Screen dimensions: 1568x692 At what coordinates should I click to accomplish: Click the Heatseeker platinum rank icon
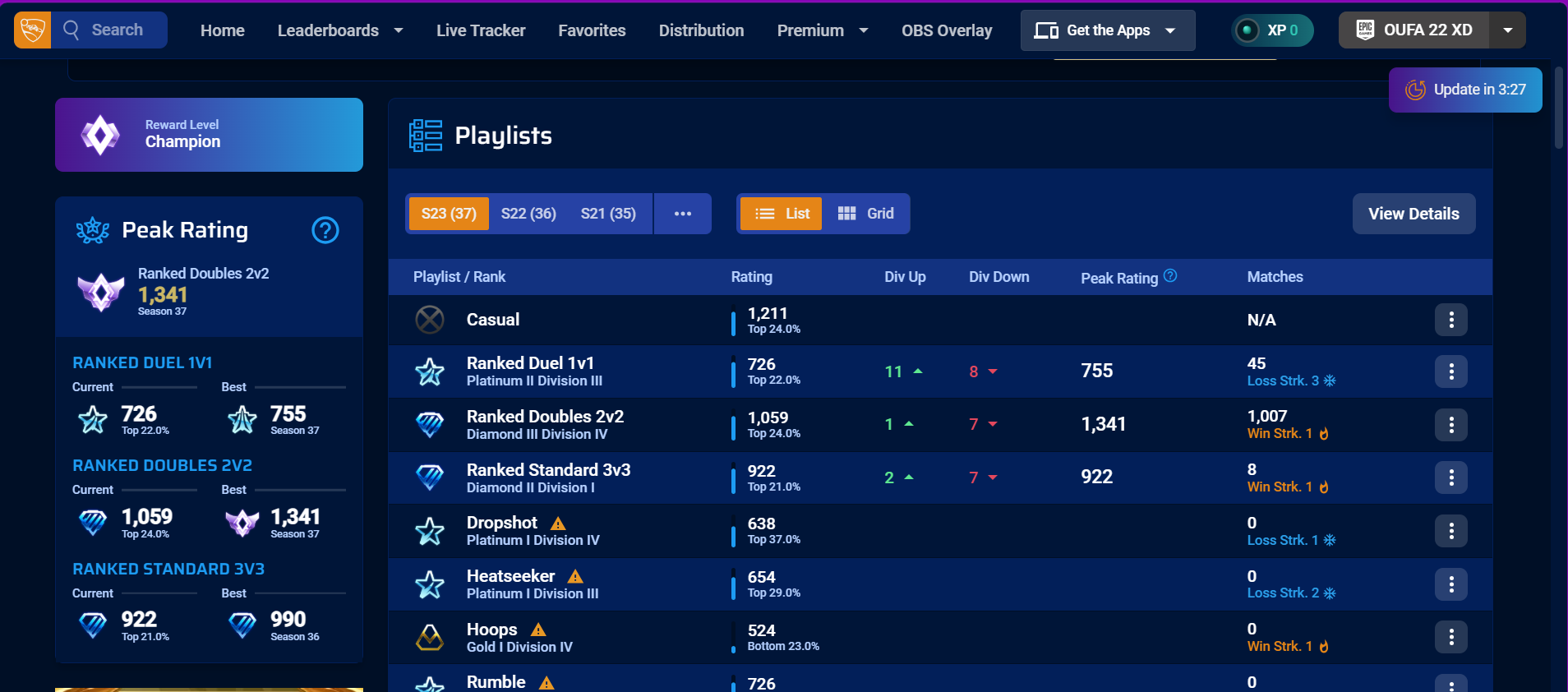click(430, 584)
